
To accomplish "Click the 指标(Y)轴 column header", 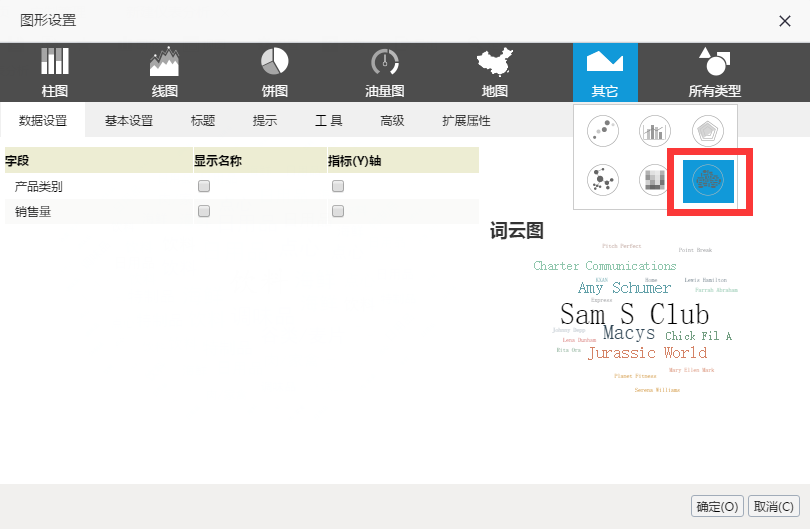I will [x=403, y=160].
